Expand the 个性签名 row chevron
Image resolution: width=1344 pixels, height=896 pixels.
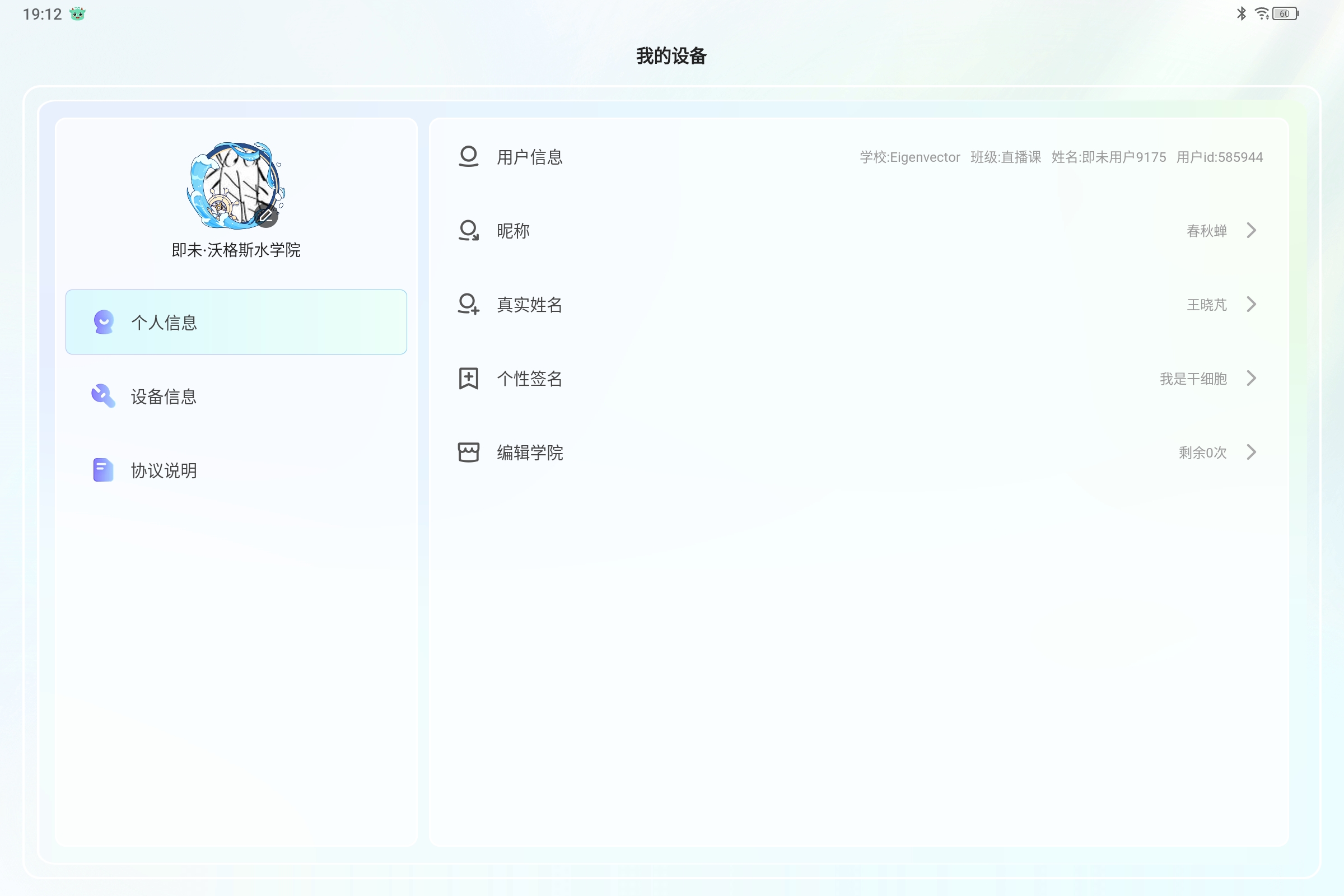coord(1252,379)
